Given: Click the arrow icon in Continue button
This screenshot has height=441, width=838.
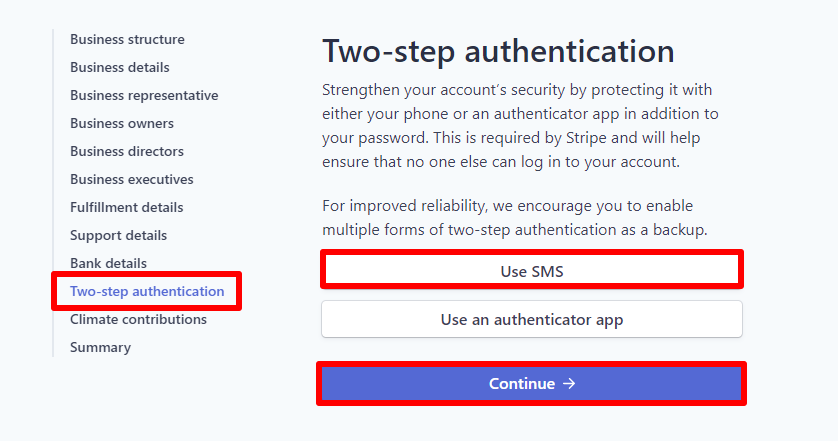Looking at the screenshot, I should click(x=569, y=384).
